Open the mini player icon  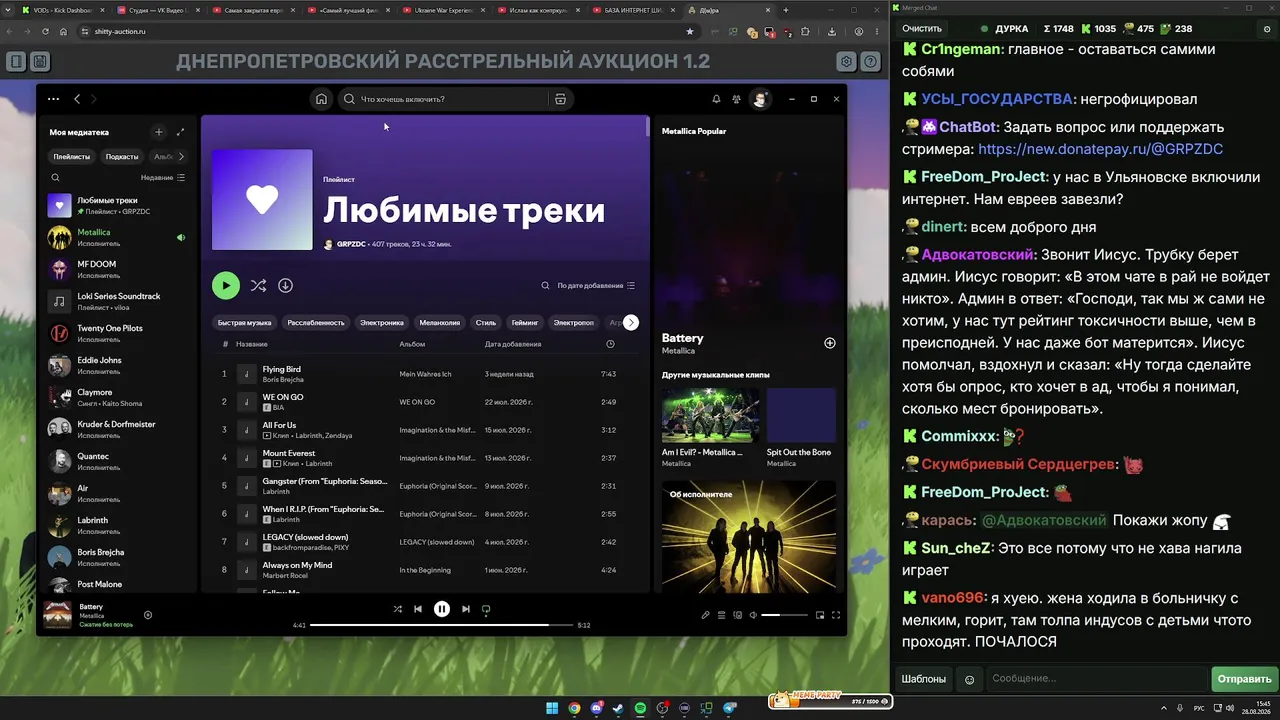[820, 615]
